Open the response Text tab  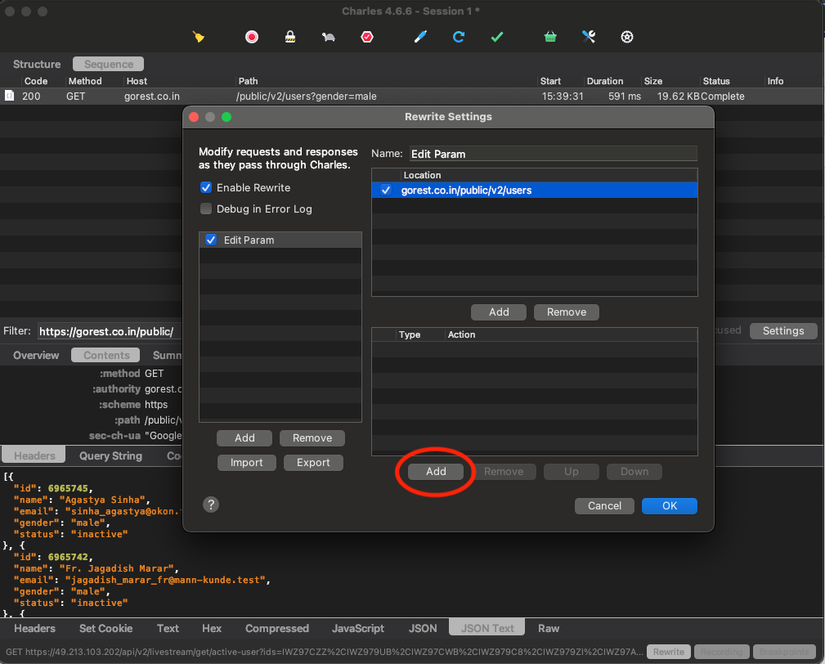tap(168, 628)
